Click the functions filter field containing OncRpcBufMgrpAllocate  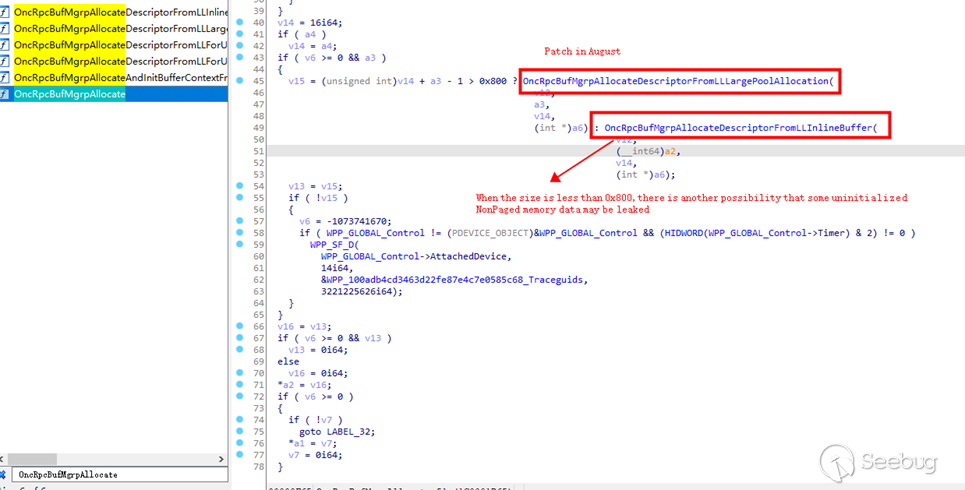120,475
